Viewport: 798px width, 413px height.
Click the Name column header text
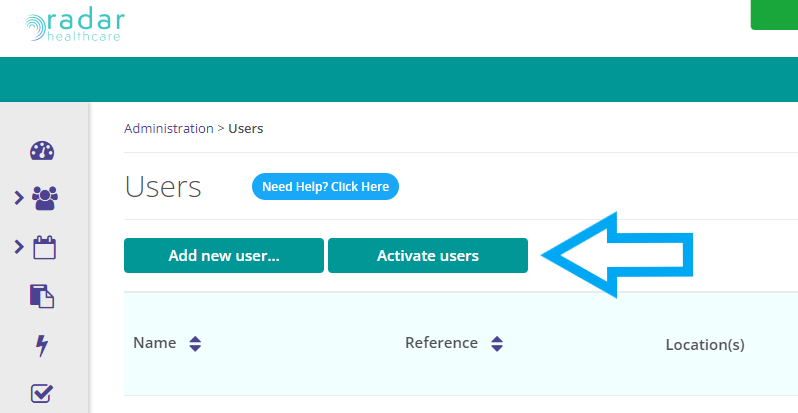coord(155,343)
